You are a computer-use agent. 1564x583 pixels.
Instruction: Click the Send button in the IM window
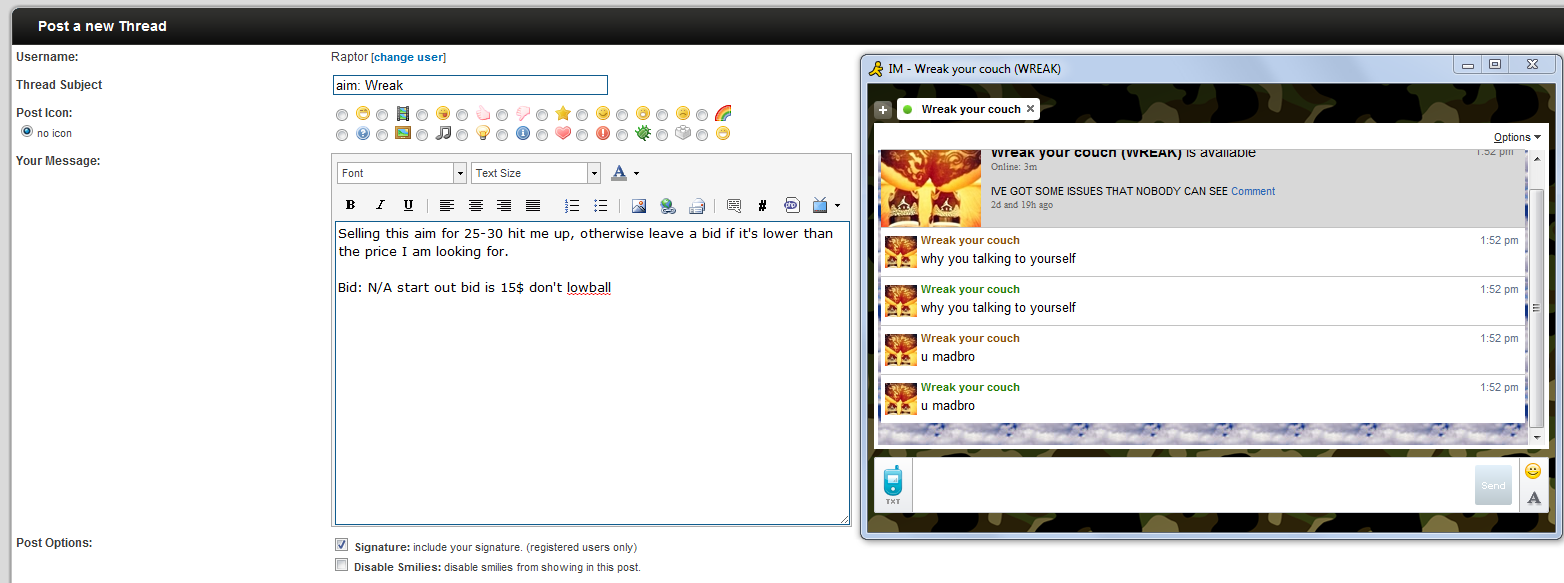click(1493, 485)
